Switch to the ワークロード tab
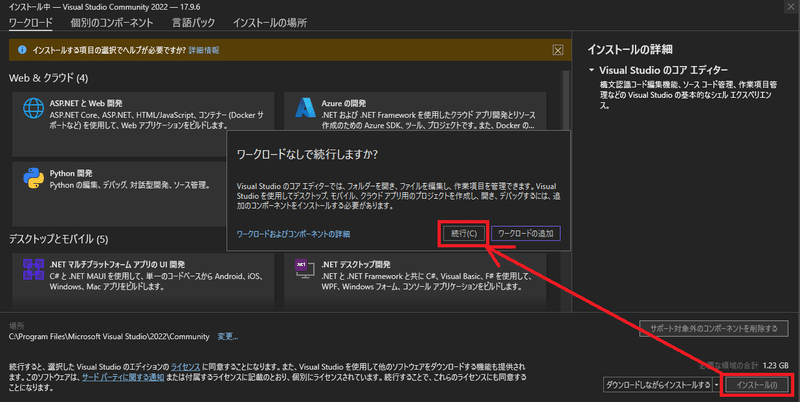 pos(31,22)
